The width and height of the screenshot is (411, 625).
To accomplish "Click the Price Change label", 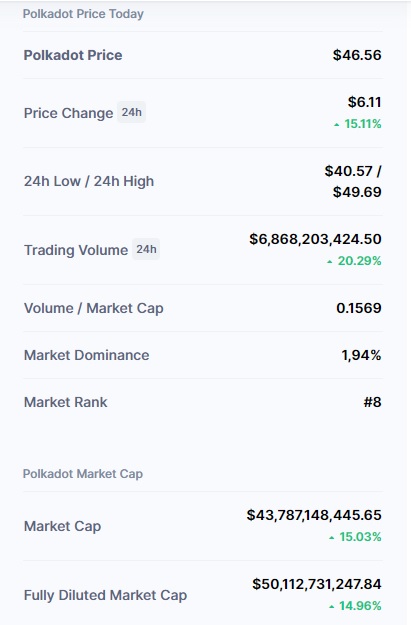I will pyautogui.click(x=69, y=113).
